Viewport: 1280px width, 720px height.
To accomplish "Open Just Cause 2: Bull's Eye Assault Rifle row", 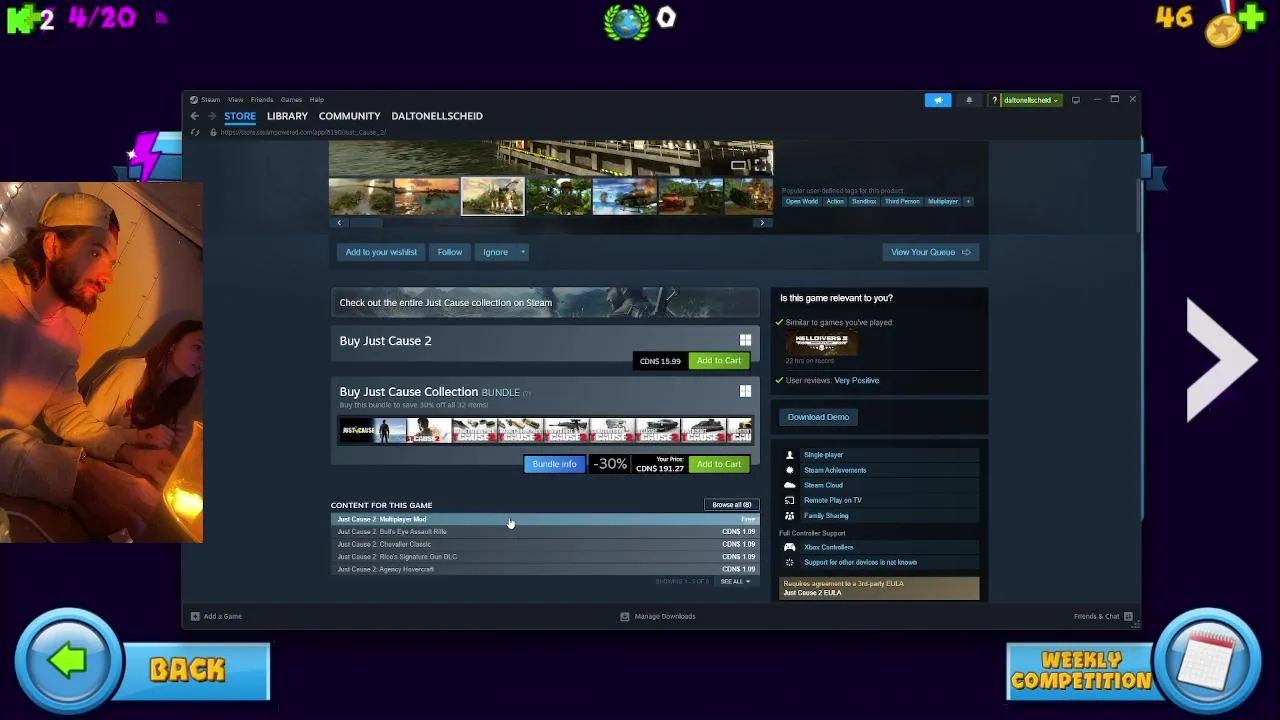I will coord(545,532).
